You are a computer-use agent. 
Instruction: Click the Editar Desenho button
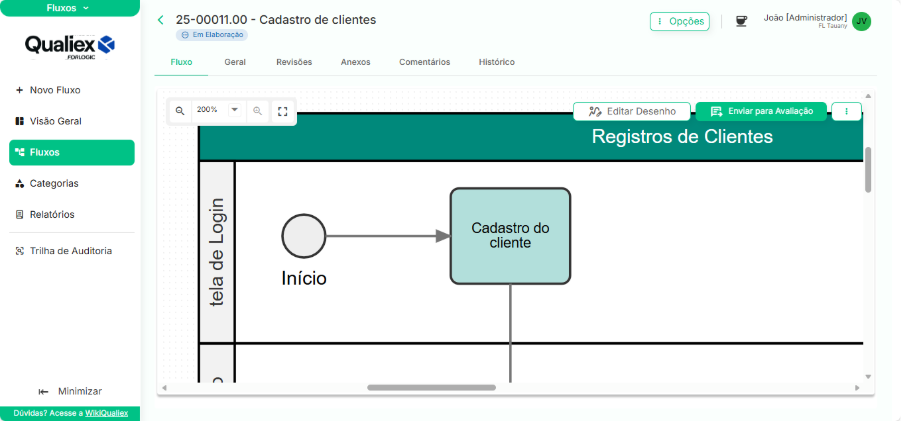(632, 111)
